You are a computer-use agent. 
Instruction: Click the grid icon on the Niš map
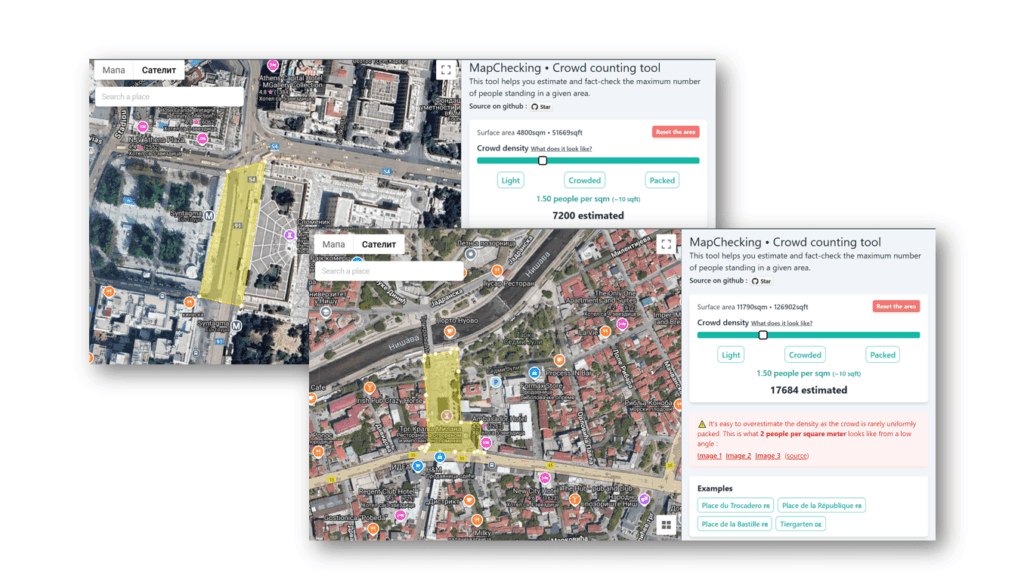(665, 524)
